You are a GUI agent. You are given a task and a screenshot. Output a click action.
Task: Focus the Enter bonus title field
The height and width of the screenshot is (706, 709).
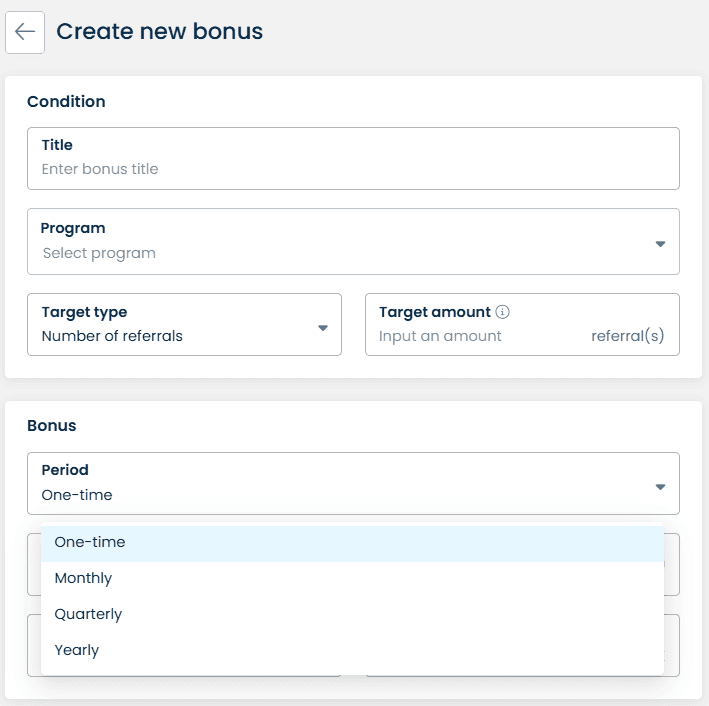(x=340, y=169)
